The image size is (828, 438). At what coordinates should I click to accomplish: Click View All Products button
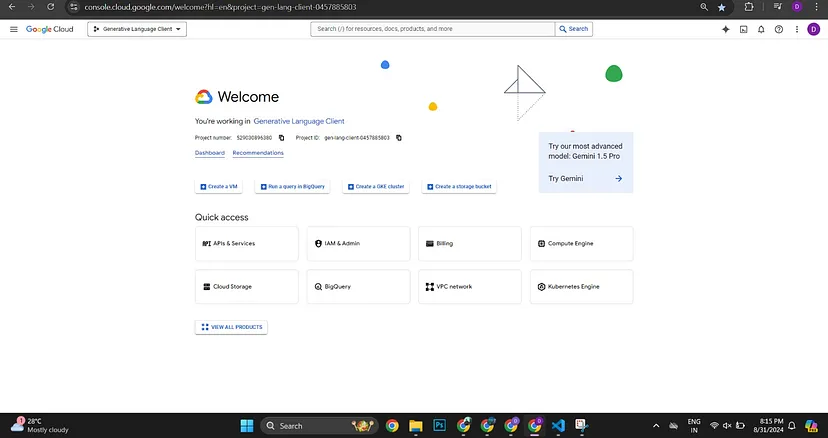(x=231, y=327)
